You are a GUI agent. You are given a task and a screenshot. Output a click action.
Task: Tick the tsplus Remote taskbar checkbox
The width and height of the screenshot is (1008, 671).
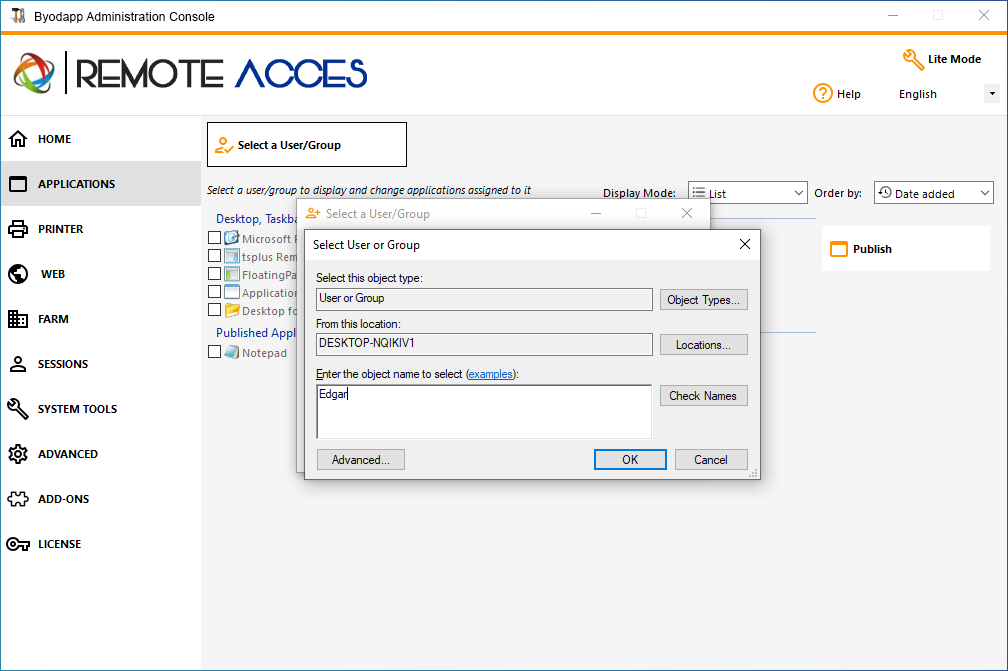point(215,256)
